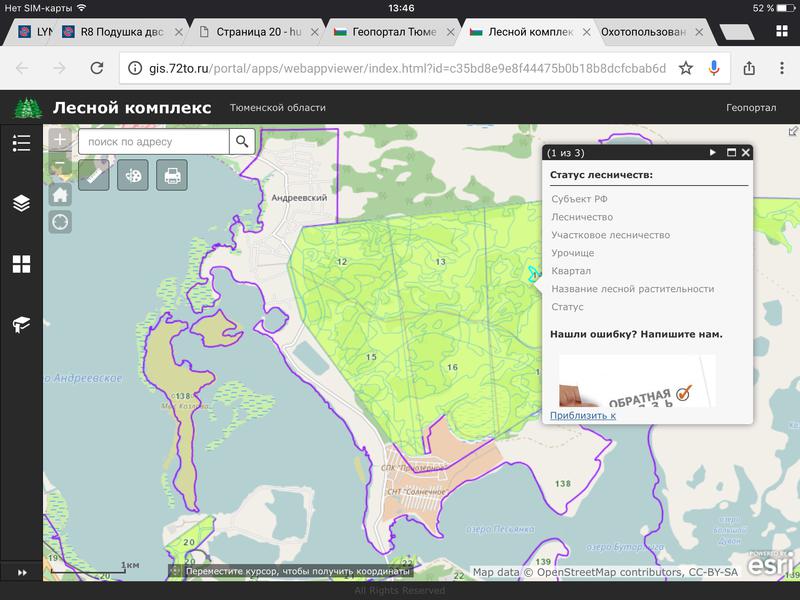Click the my location target button
This screenshot has height=600, width=800.
coord(60,221)
